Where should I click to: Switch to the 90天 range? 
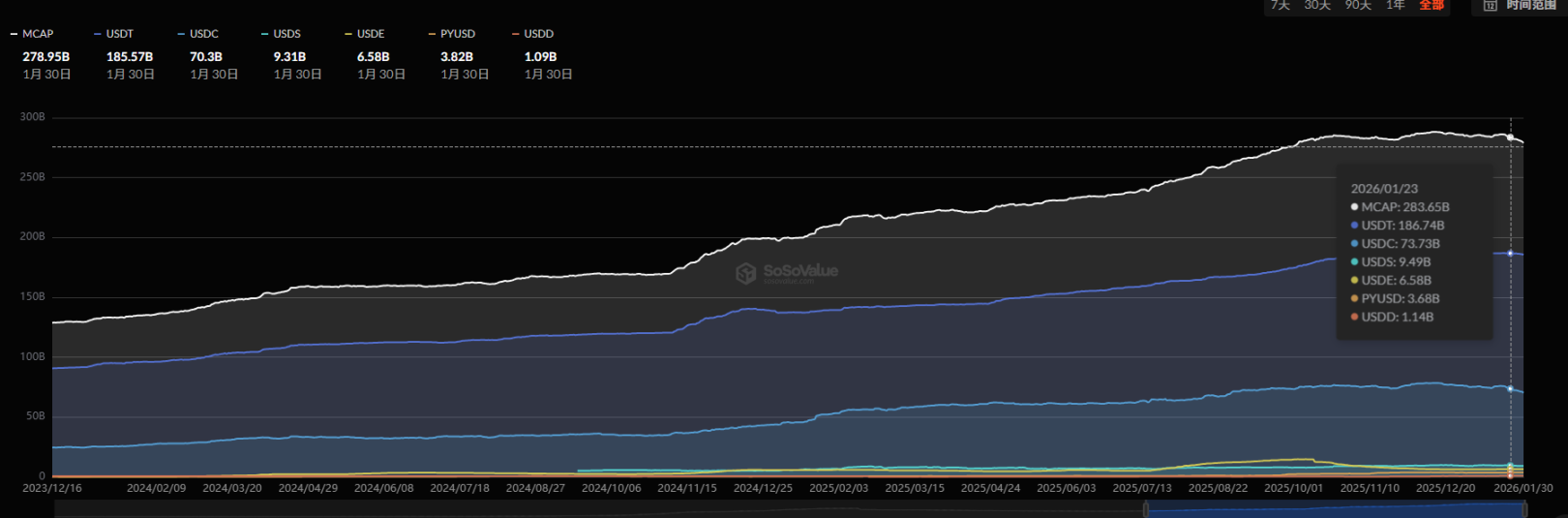tap(1358, 6)
